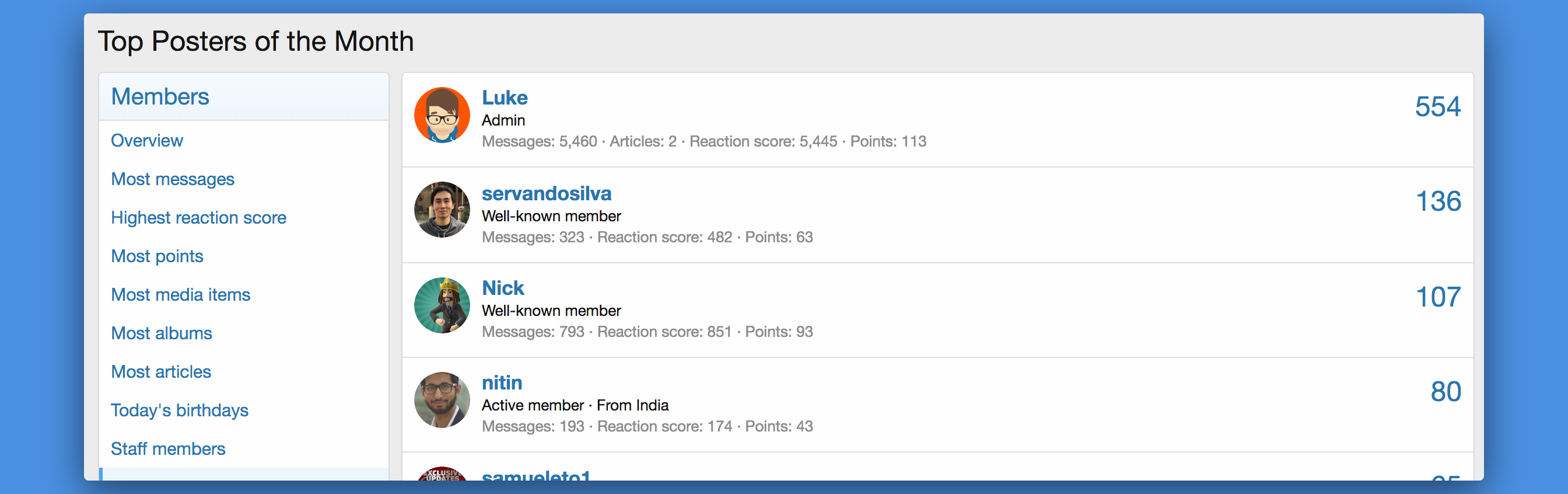Click Nick's crowned character avatar
The height and width of the screenshot is (494, 1568).
442,305
